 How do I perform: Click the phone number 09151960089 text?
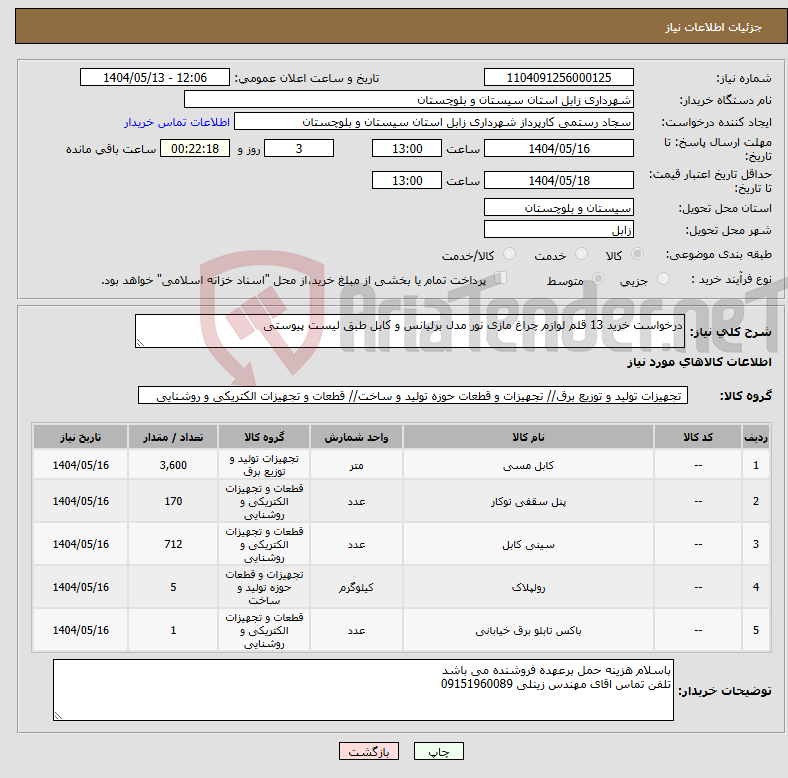coord(476,684)
